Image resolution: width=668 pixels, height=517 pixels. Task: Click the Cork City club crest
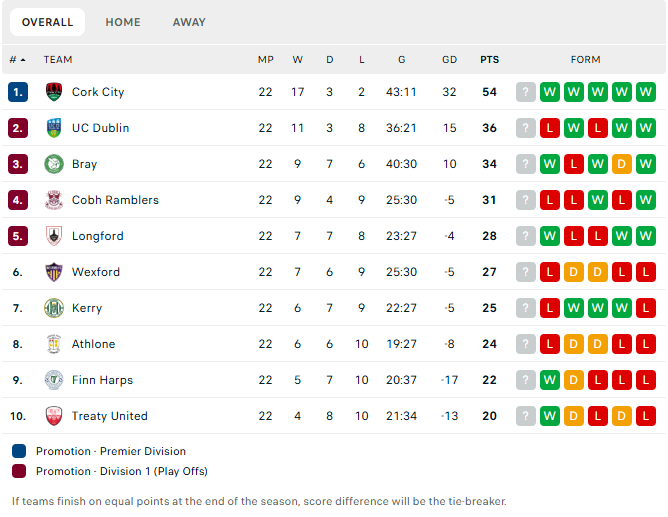click(54, 92)
